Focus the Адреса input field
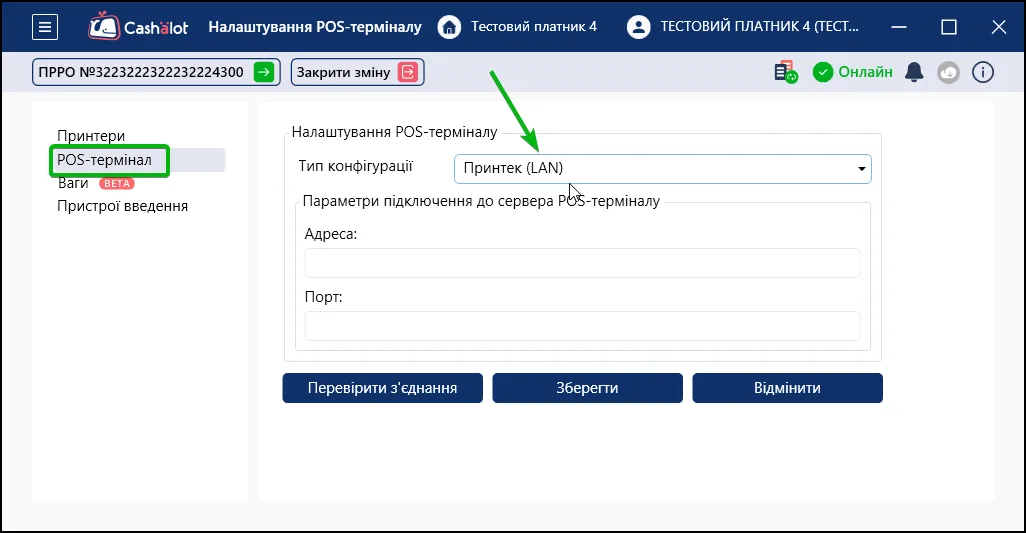The height and width of the screenshot is (533, 1026). 582,263
